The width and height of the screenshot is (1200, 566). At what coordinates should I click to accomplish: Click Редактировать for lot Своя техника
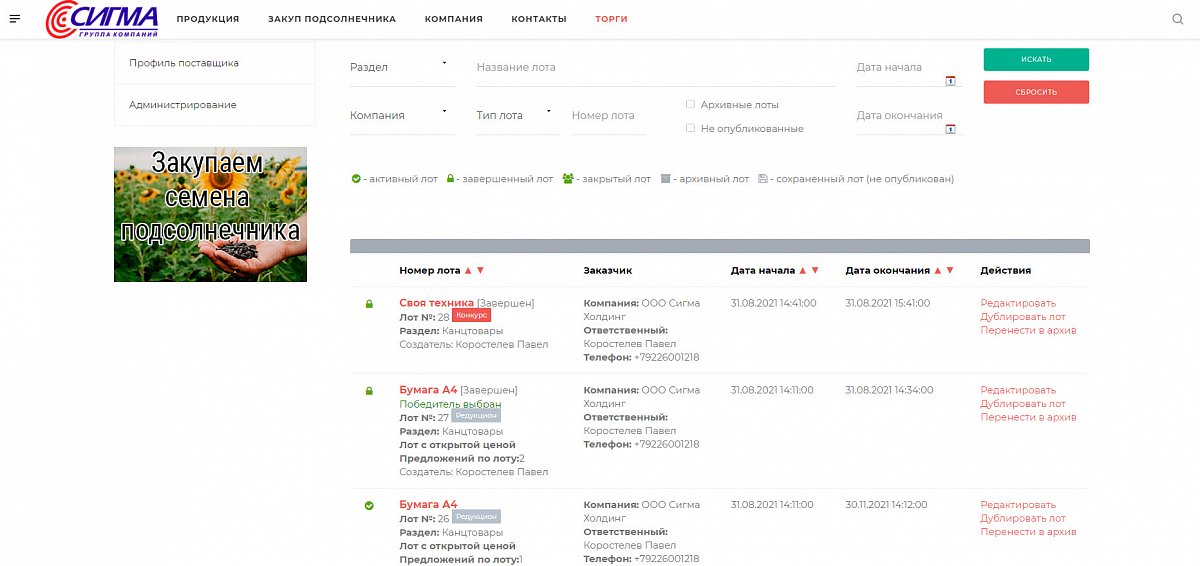point(1017,303)
